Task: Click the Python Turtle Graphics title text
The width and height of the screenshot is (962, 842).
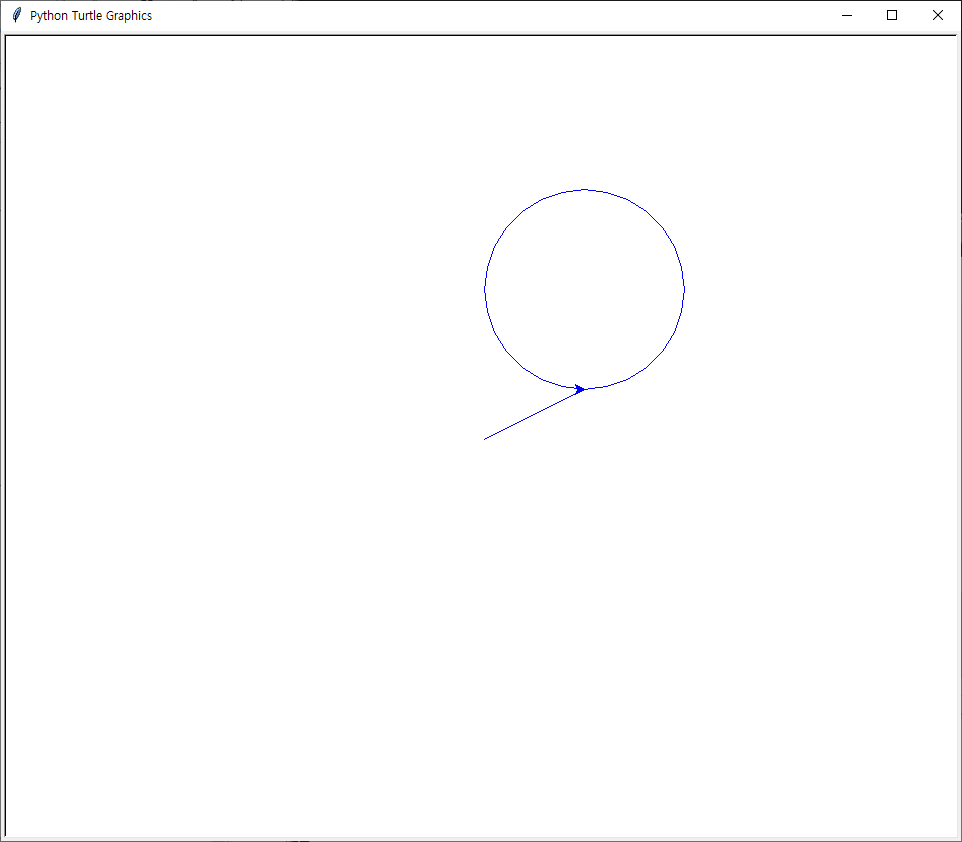Action: 91,15
